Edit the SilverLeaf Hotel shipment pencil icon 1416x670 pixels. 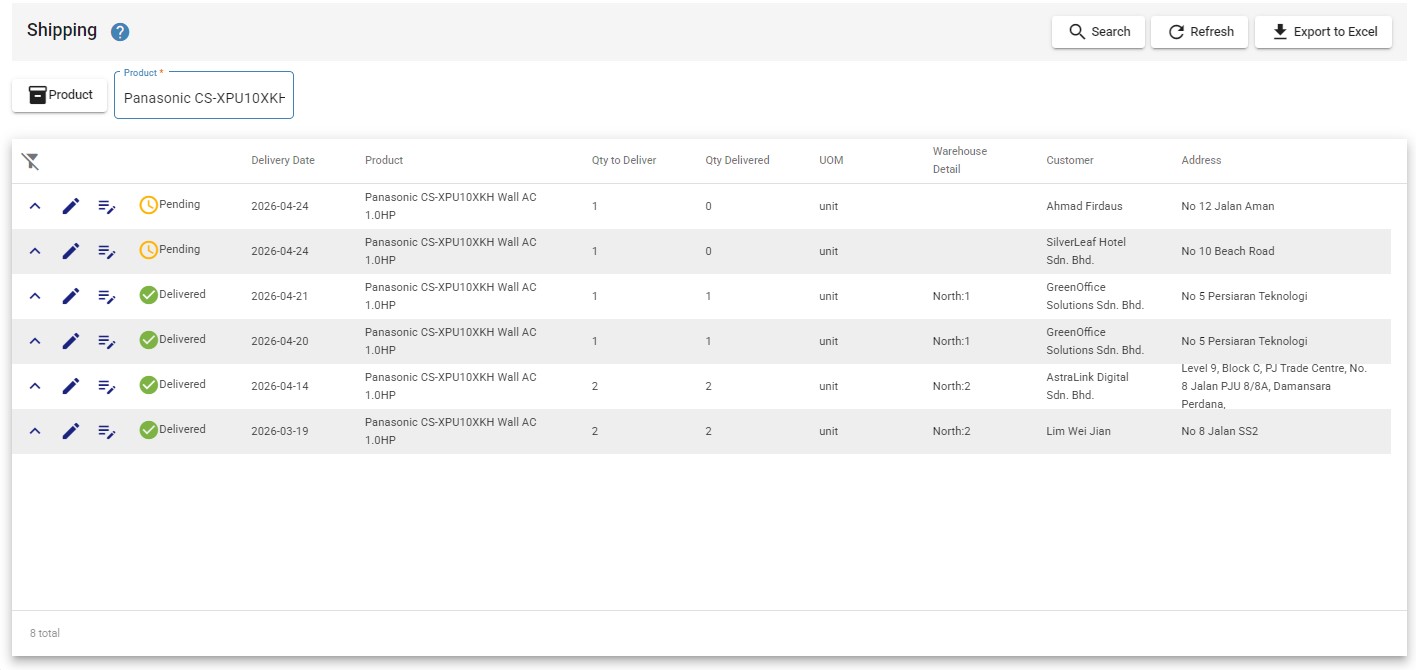pos(71,252)
